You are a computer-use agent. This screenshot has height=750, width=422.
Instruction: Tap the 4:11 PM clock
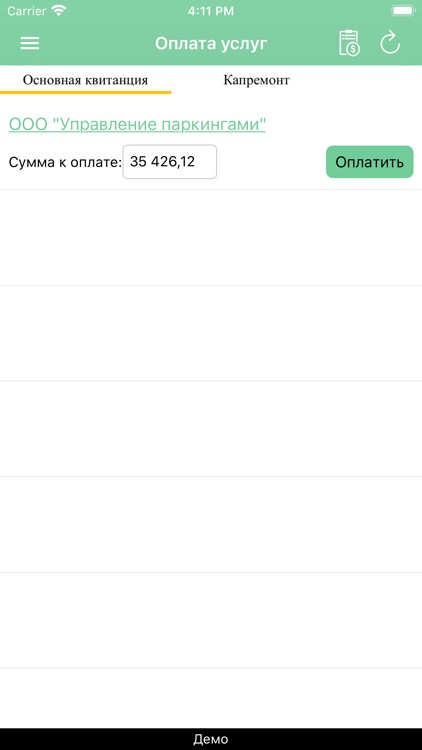(211, 11)
